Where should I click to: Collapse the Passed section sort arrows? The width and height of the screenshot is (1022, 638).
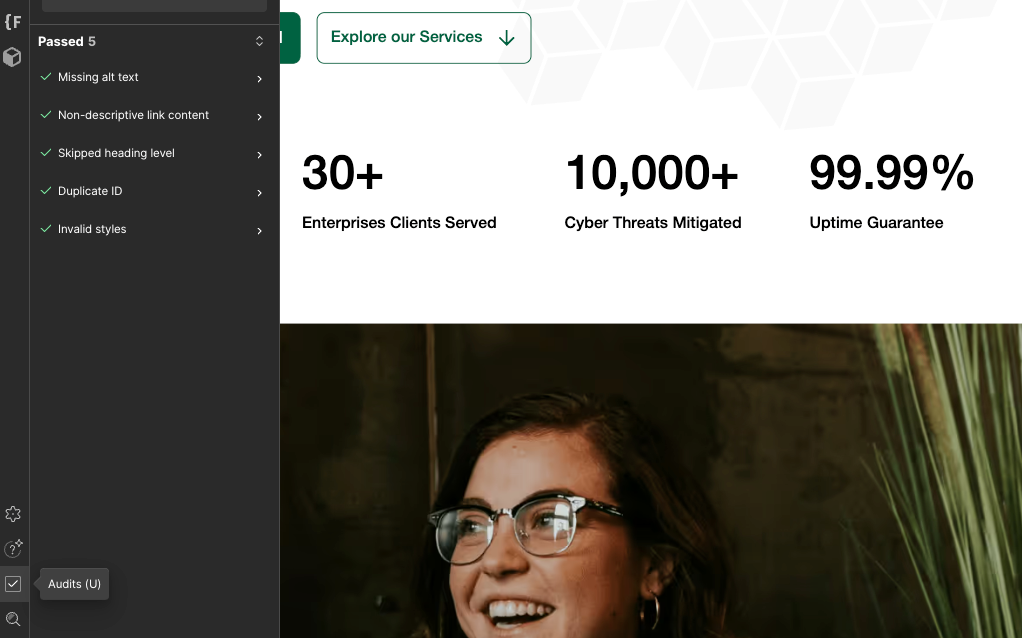(x=259, y=41)
